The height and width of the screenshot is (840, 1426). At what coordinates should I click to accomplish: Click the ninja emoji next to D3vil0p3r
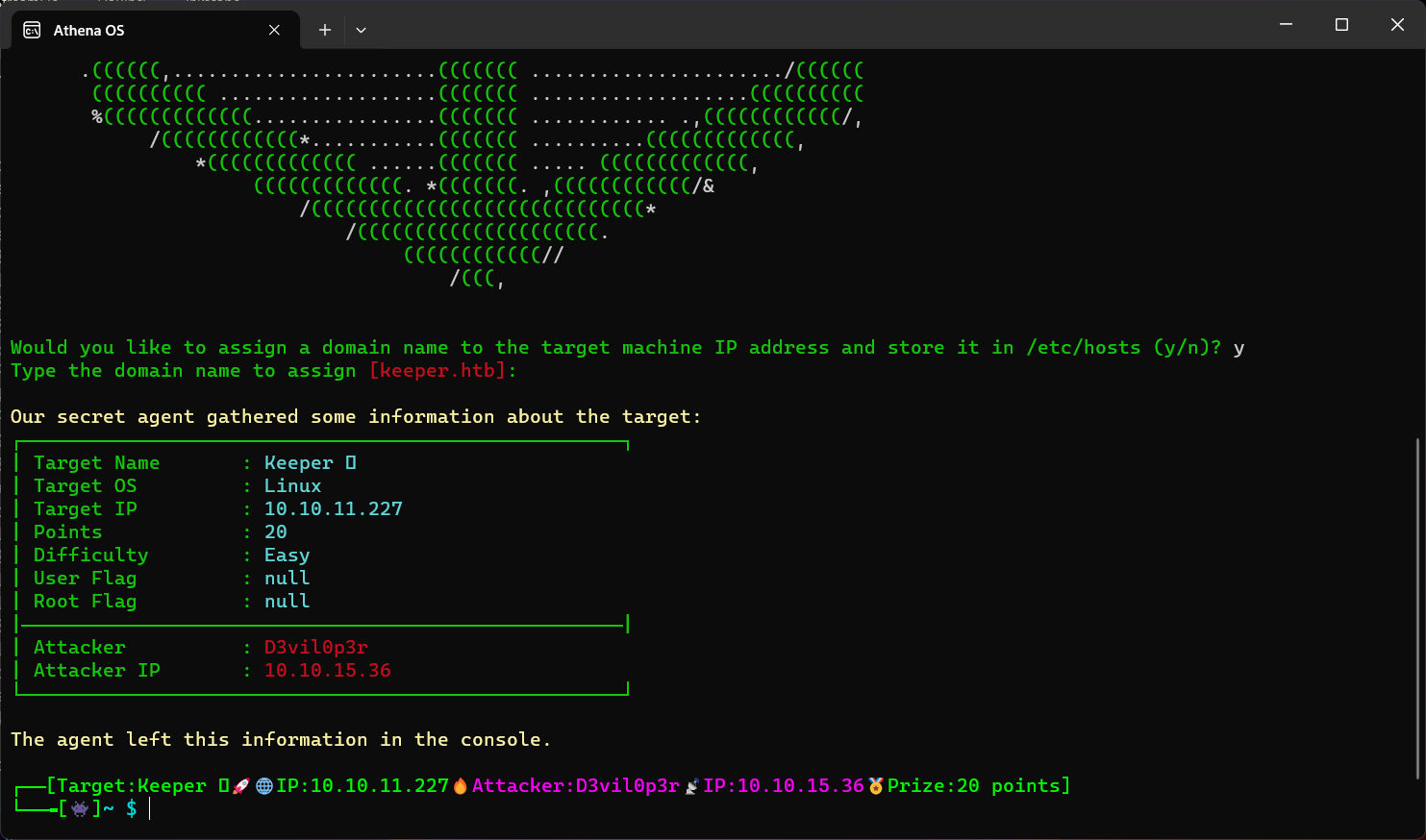691,785
